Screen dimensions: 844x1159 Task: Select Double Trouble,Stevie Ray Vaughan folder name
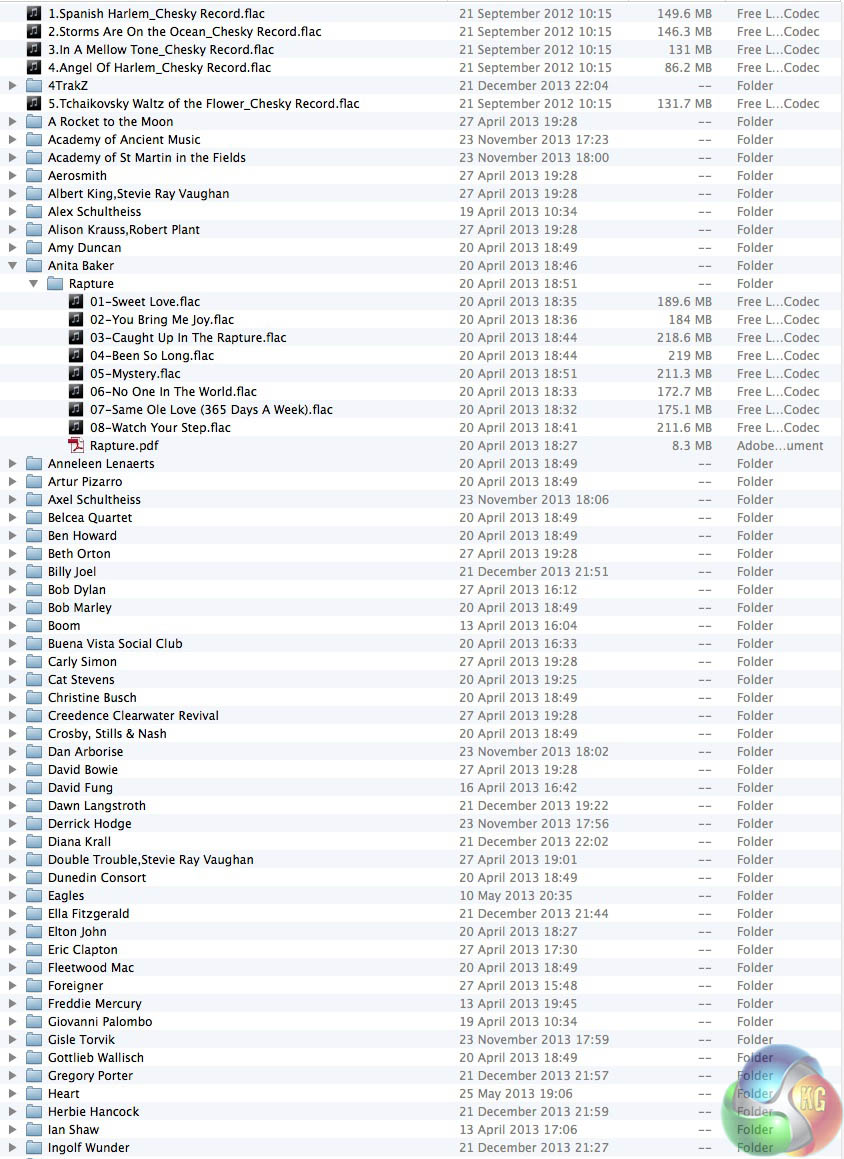tap(151, 860)
